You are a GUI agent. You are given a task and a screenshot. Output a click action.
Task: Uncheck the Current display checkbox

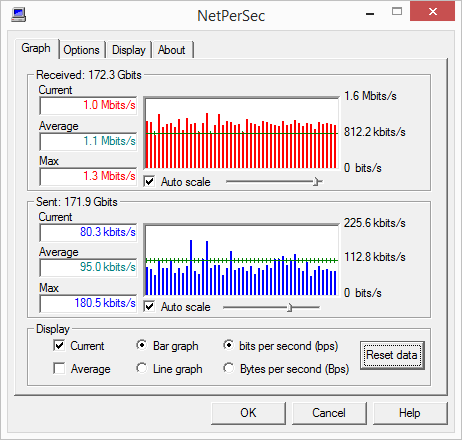coord(59,346)
